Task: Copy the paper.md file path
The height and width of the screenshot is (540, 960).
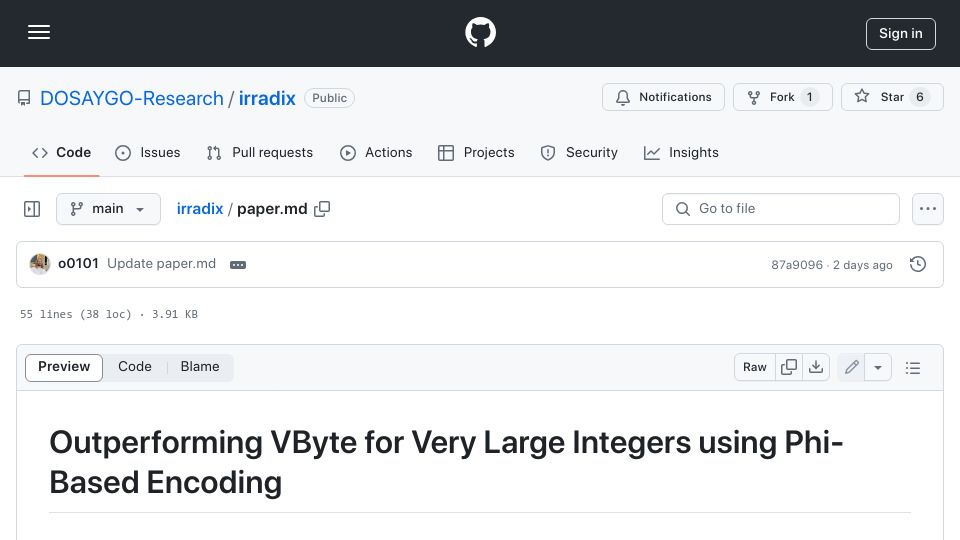Action: pyautogui.click(x=322, y=209)
